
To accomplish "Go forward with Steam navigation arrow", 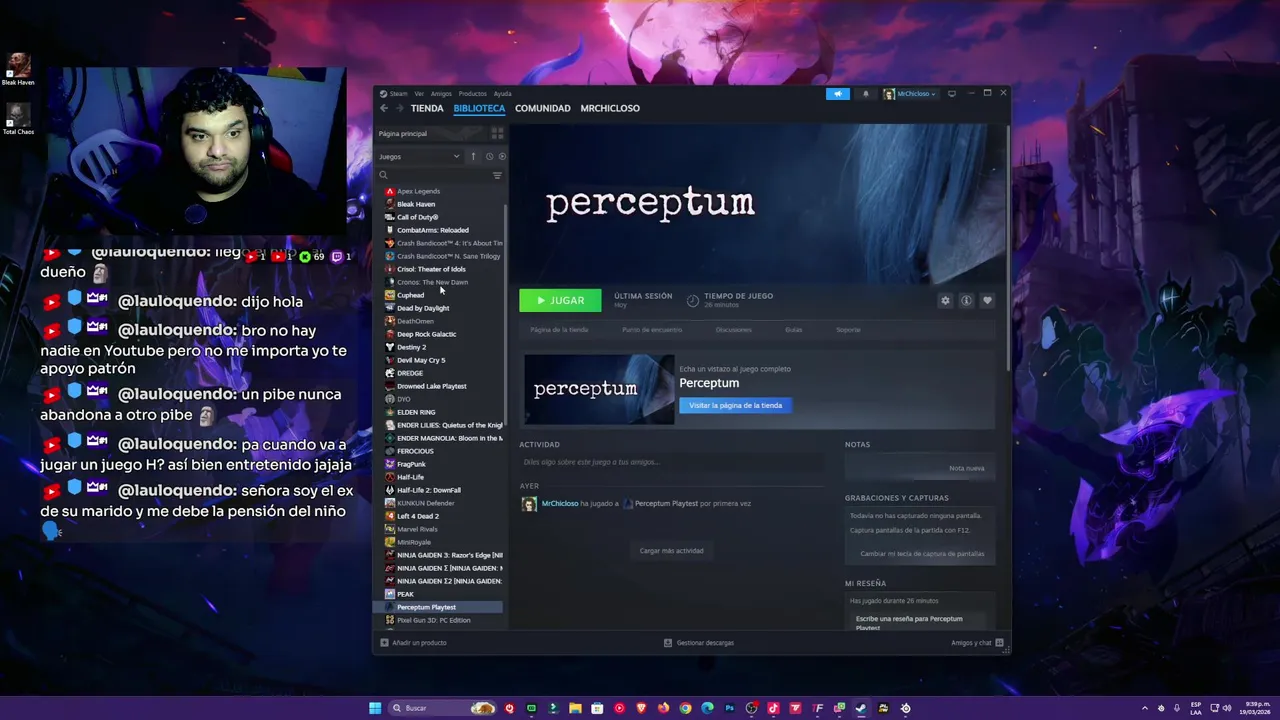I will (399, 108).
